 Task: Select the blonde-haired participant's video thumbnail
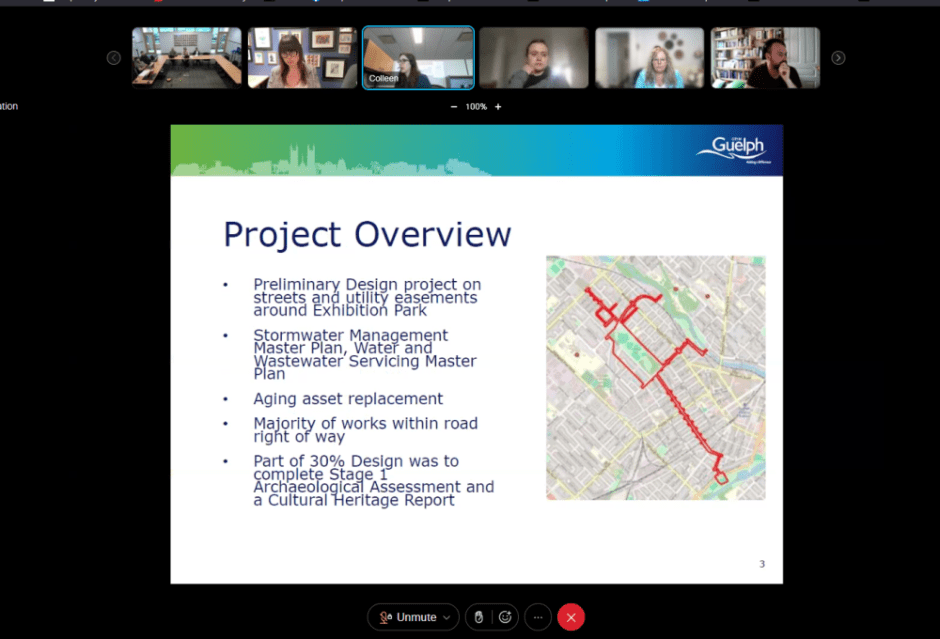(x=649, y=58)
